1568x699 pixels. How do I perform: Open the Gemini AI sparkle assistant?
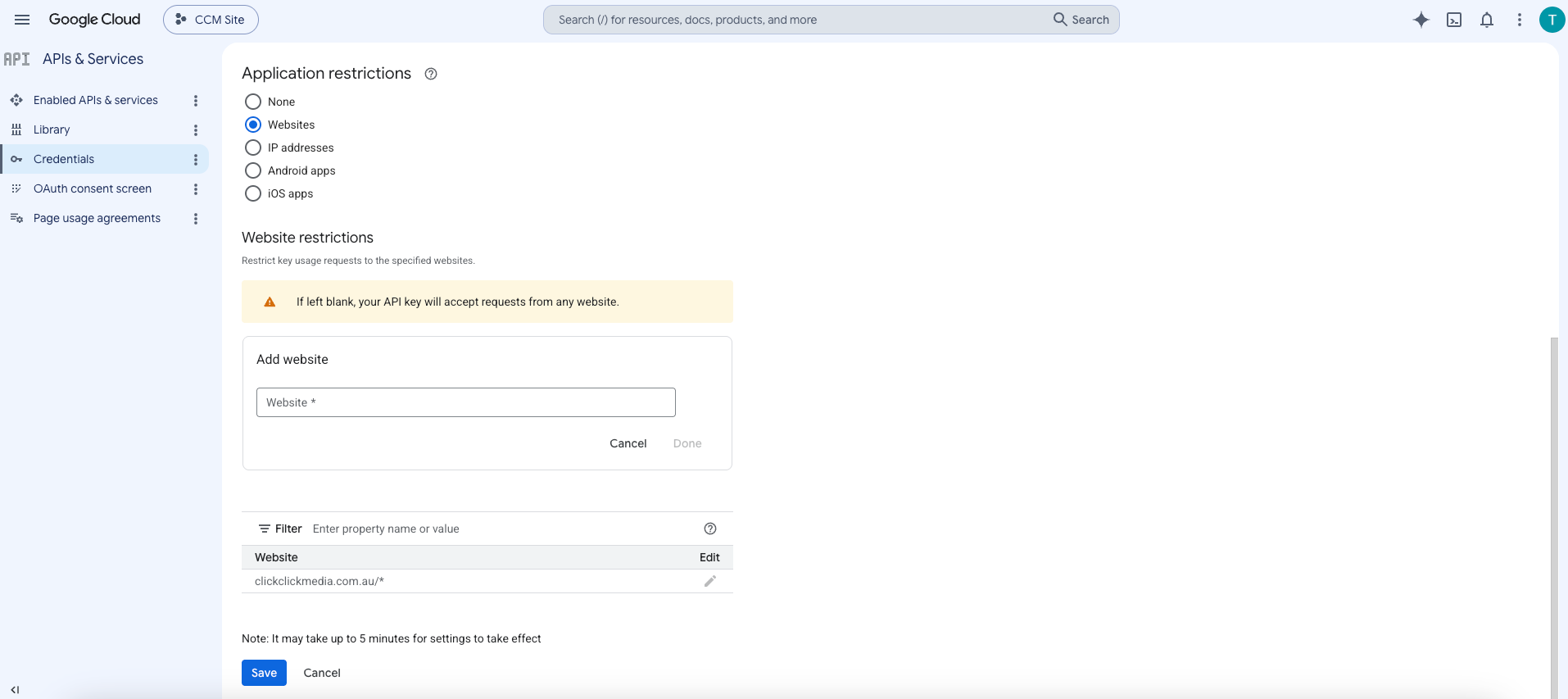click(1421, 20)
